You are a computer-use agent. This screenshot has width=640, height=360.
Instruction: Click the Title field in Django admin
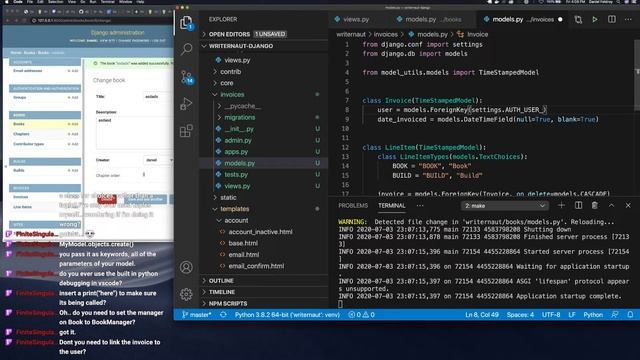point(158,97)
